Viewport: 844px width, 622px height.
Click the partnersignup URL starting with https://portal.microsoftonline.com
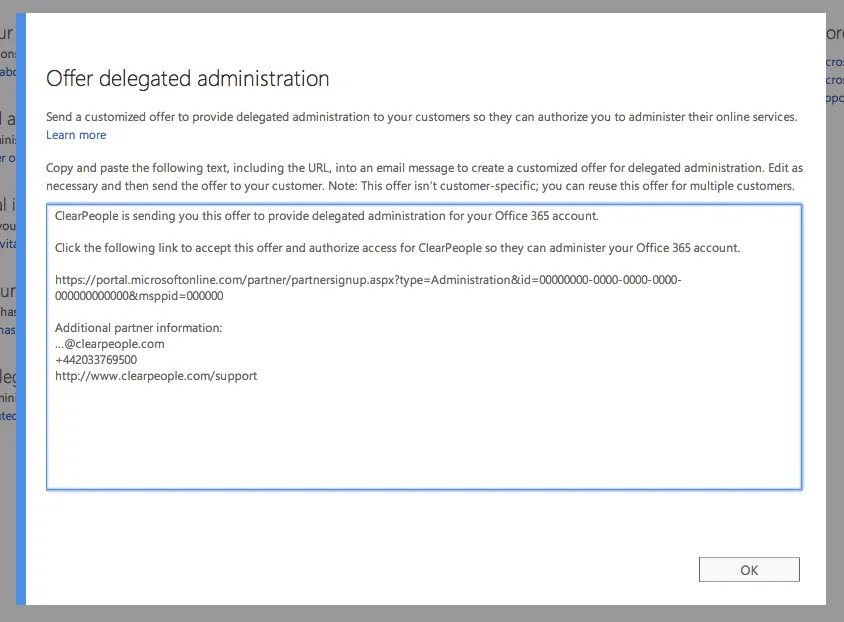click(368, 288)
